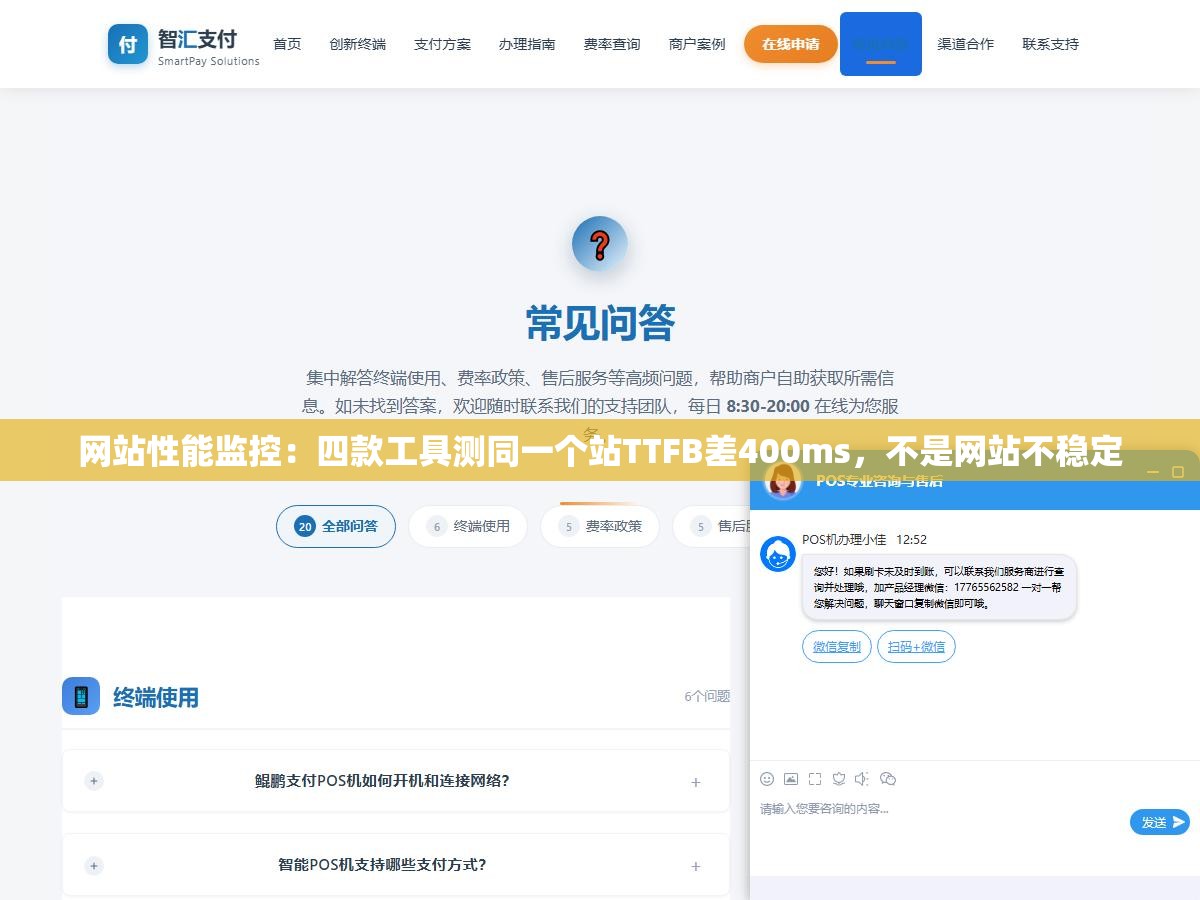This screenshot has width=1200, height=900.
Task: Click the SmartPay 付 logo icon
Action: tap(127, 44)
